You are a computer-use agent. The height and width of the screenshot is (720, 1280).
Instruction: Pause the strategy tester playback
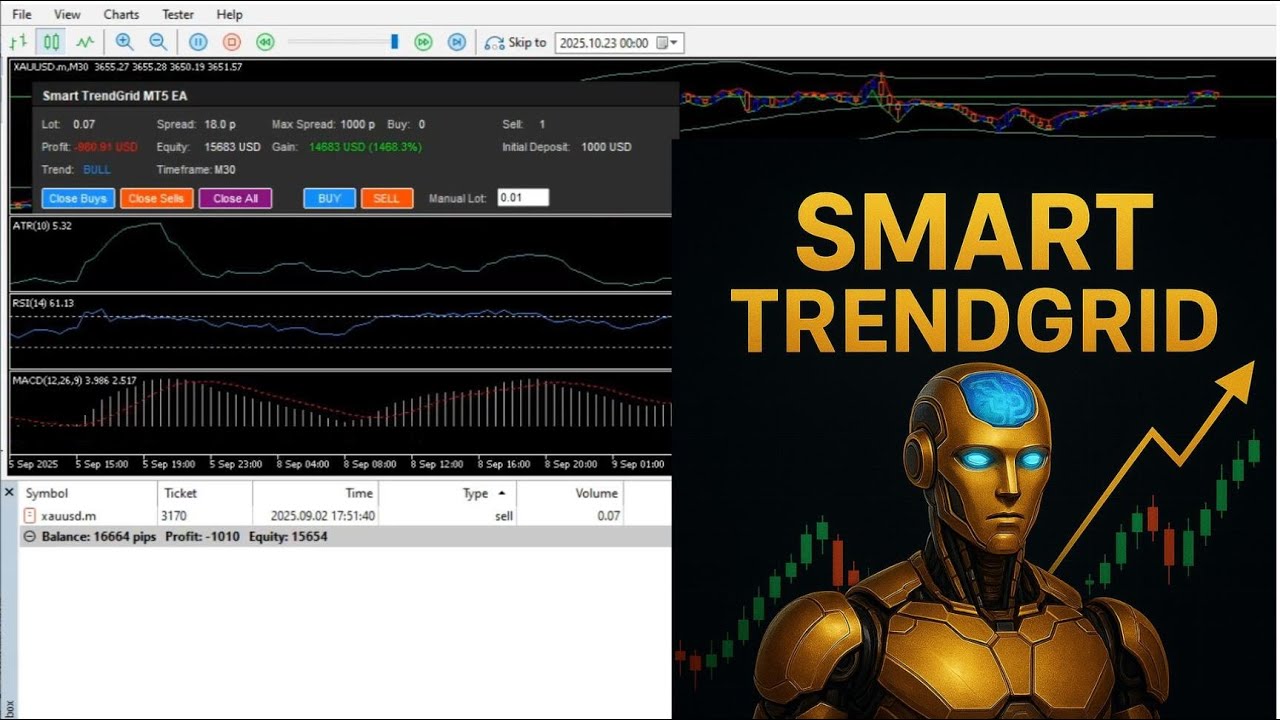[x=198, y=42]
